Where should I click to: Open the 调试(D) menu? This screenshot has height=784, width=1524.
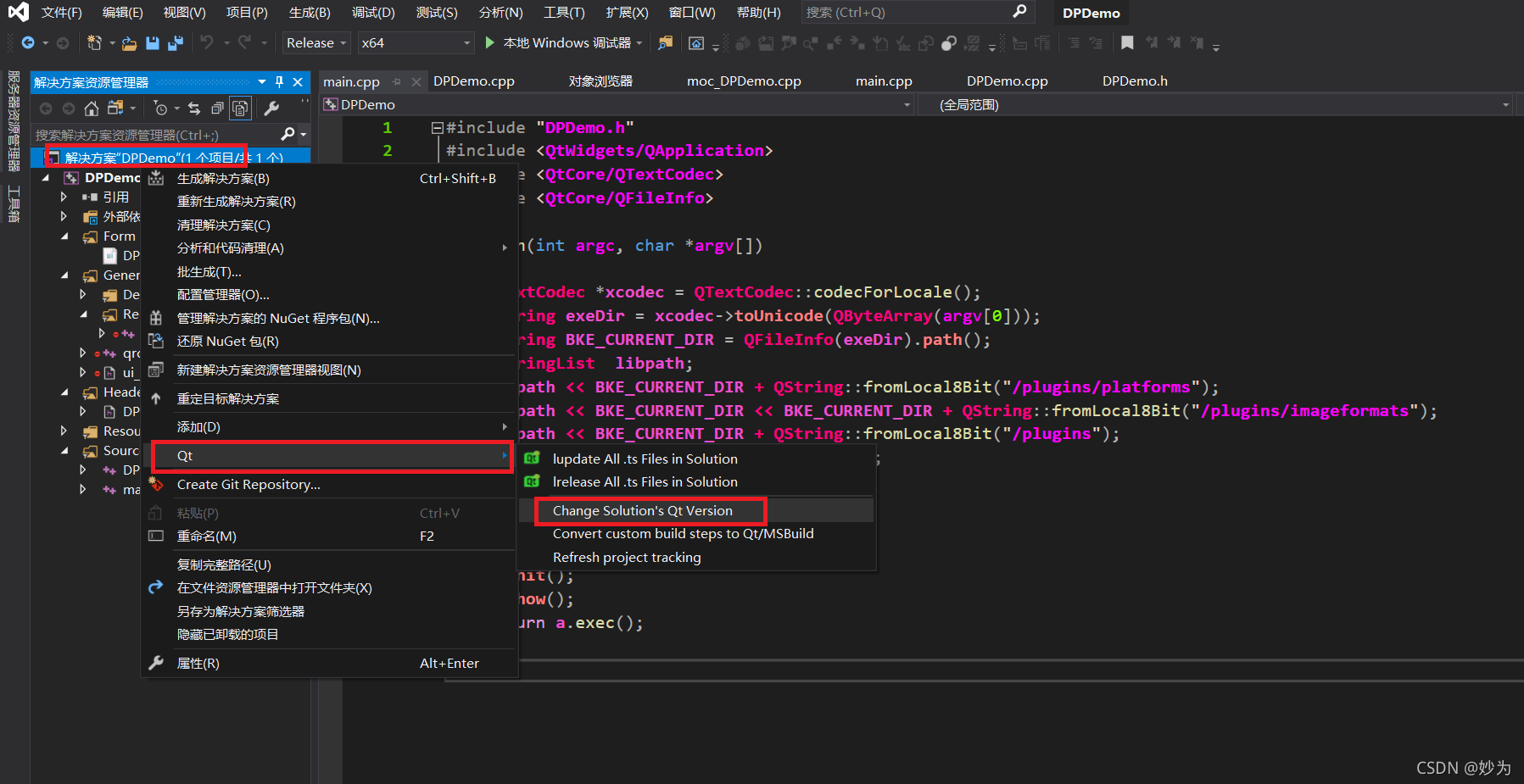(x=373, y=12)
